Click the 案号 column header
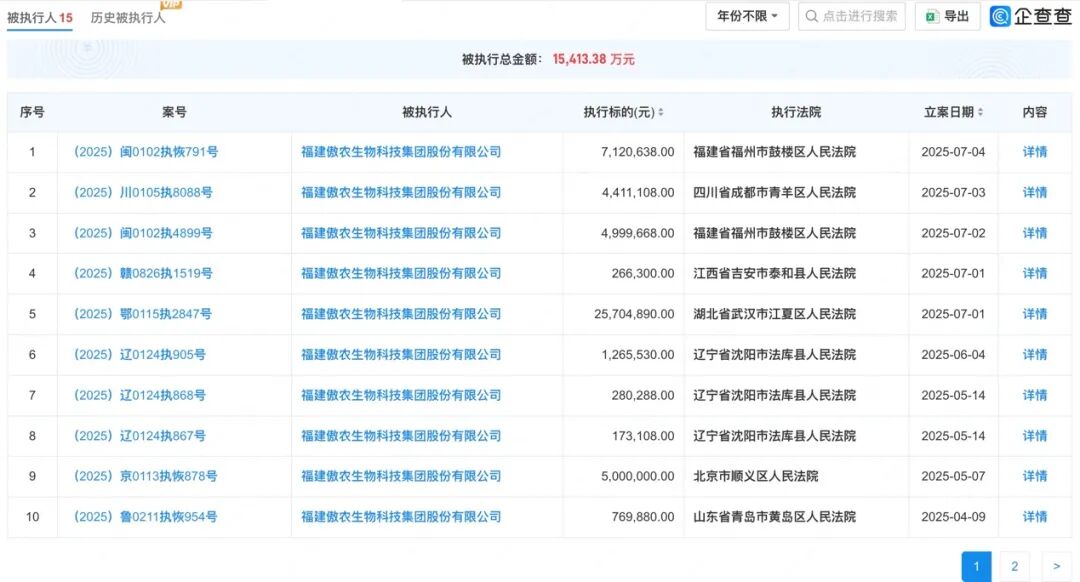Viewport: 1080px width, 582px height. (x=174, y=112)
